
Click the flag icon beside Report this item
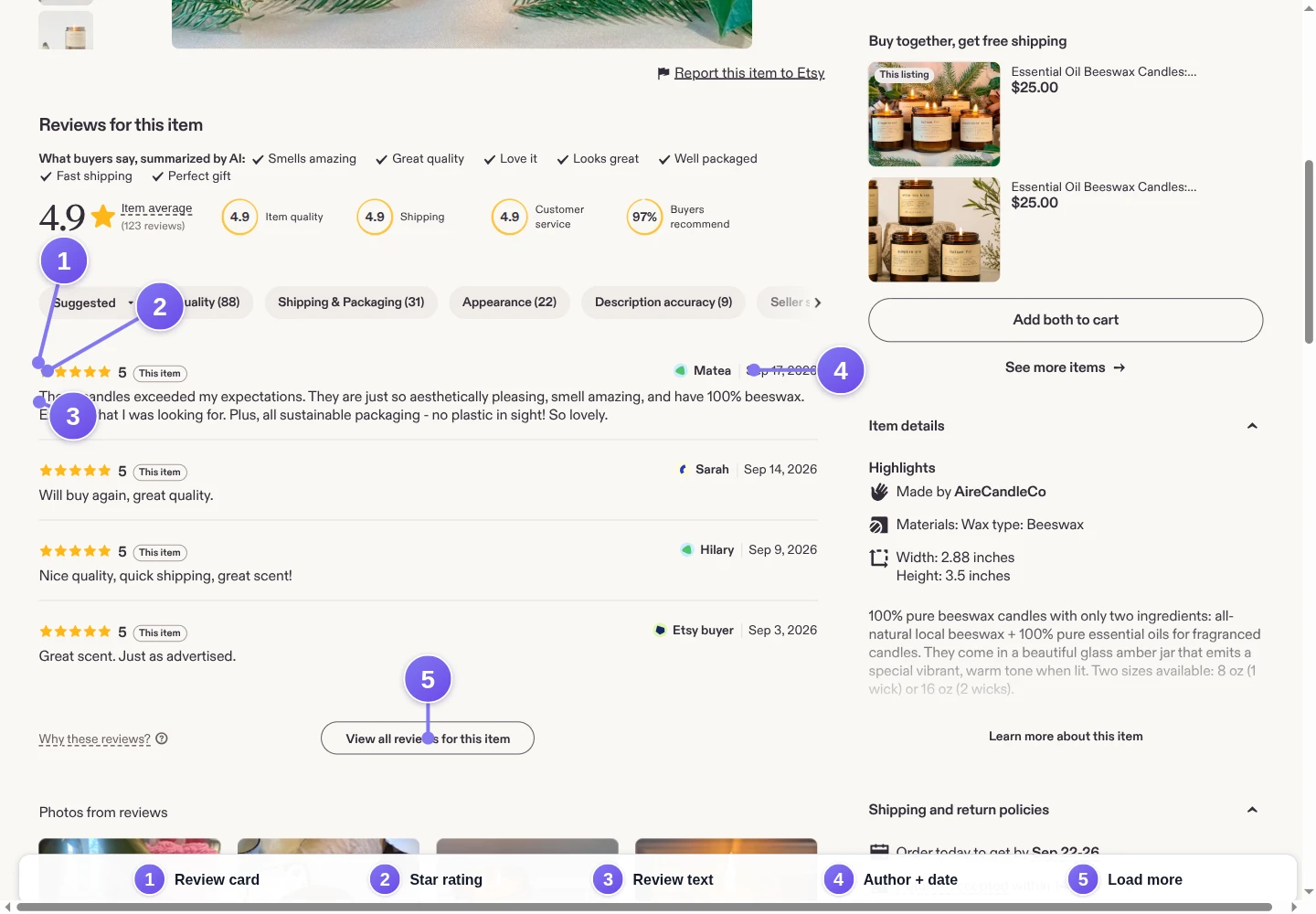pyautogui.click(x=663, y=73)
